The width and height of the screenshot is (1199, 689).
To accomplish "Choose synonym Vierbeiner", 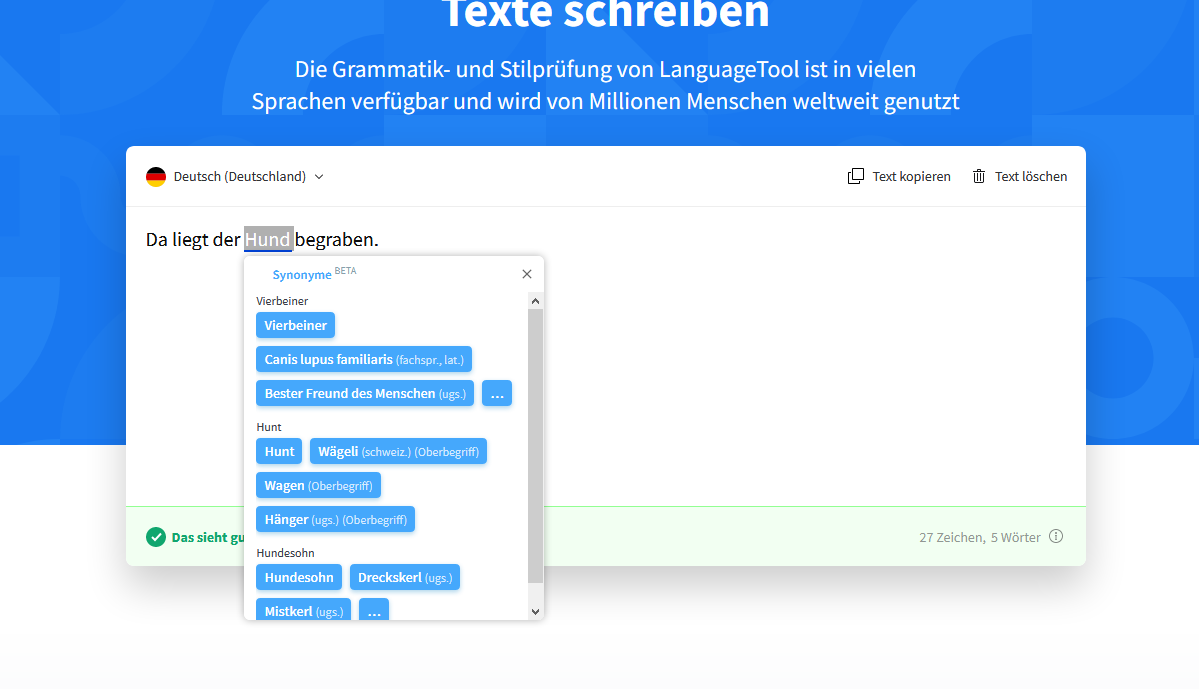I will pos(295,325).
